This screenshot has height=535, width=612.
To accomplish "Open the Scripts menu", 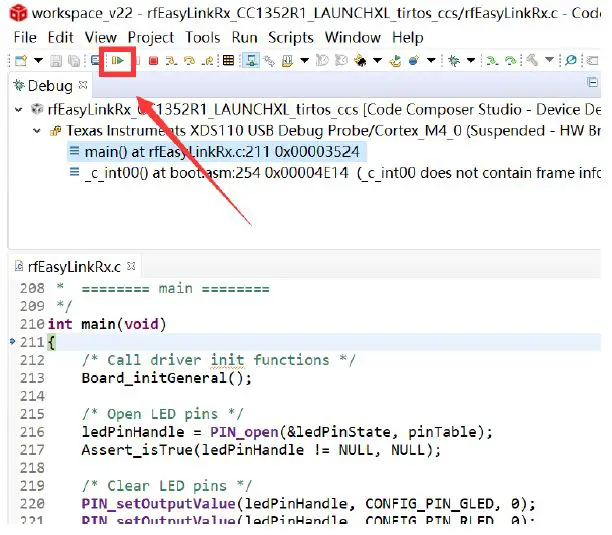I will click(x=291, y=37).
